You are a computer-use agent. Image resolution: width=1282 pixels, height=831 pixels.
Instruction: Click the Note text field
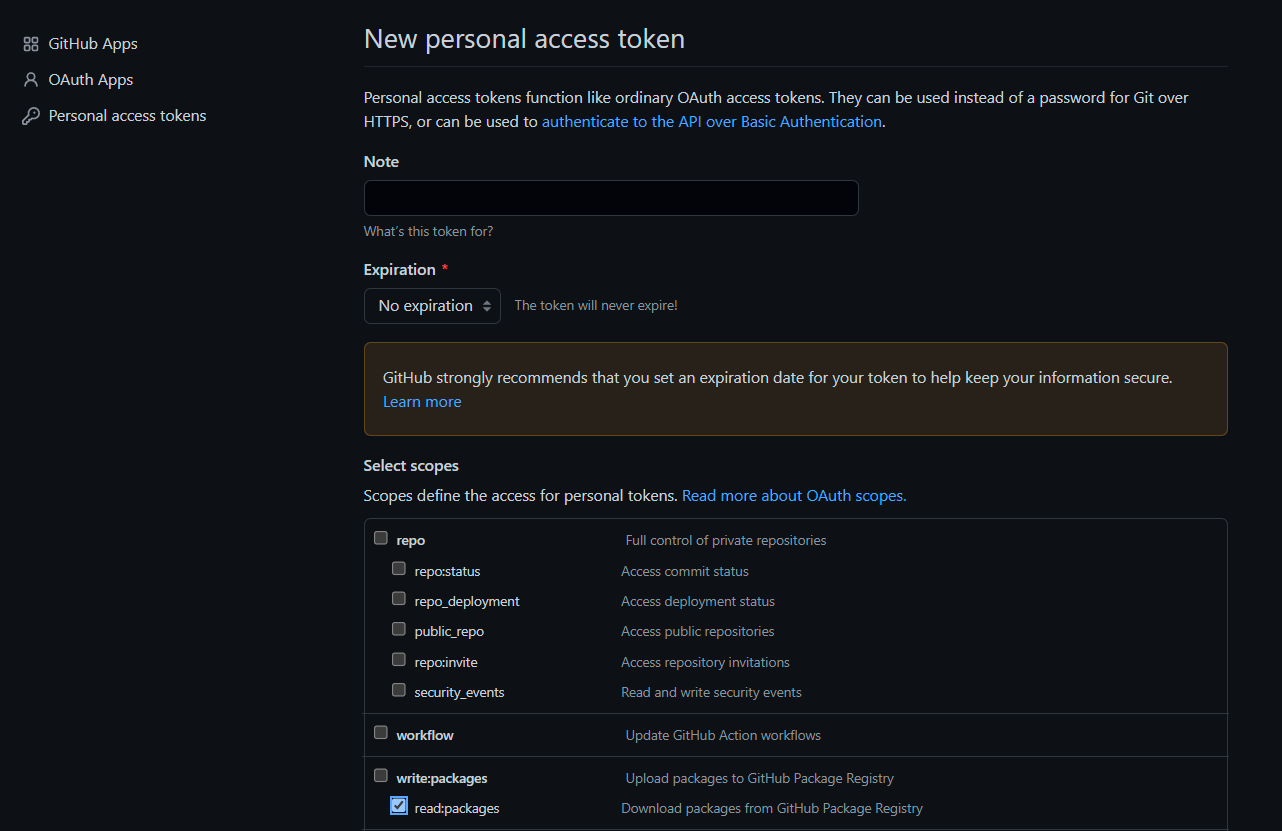(611, 198)
